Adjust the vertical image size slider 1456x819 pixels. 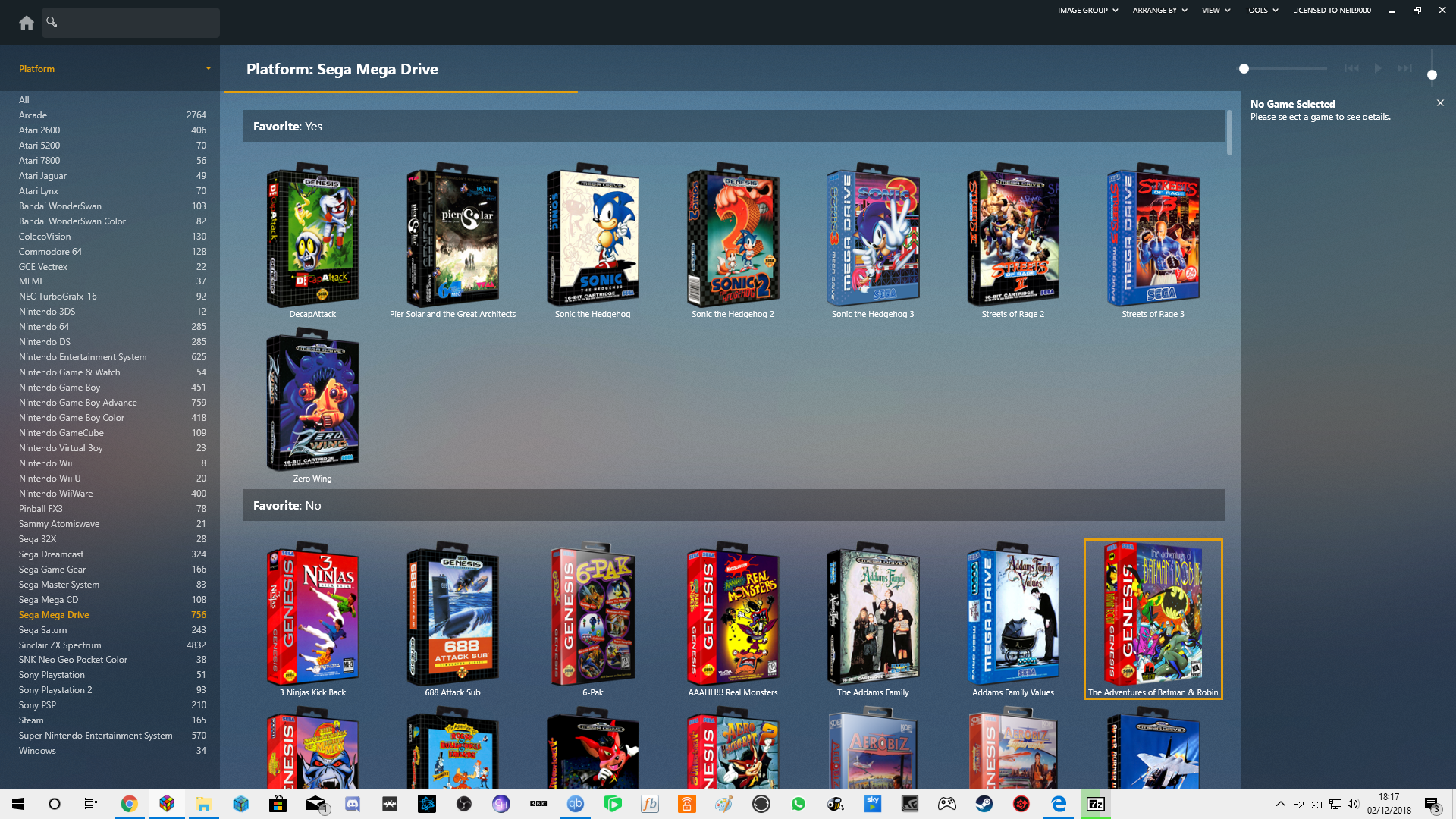1432,74
